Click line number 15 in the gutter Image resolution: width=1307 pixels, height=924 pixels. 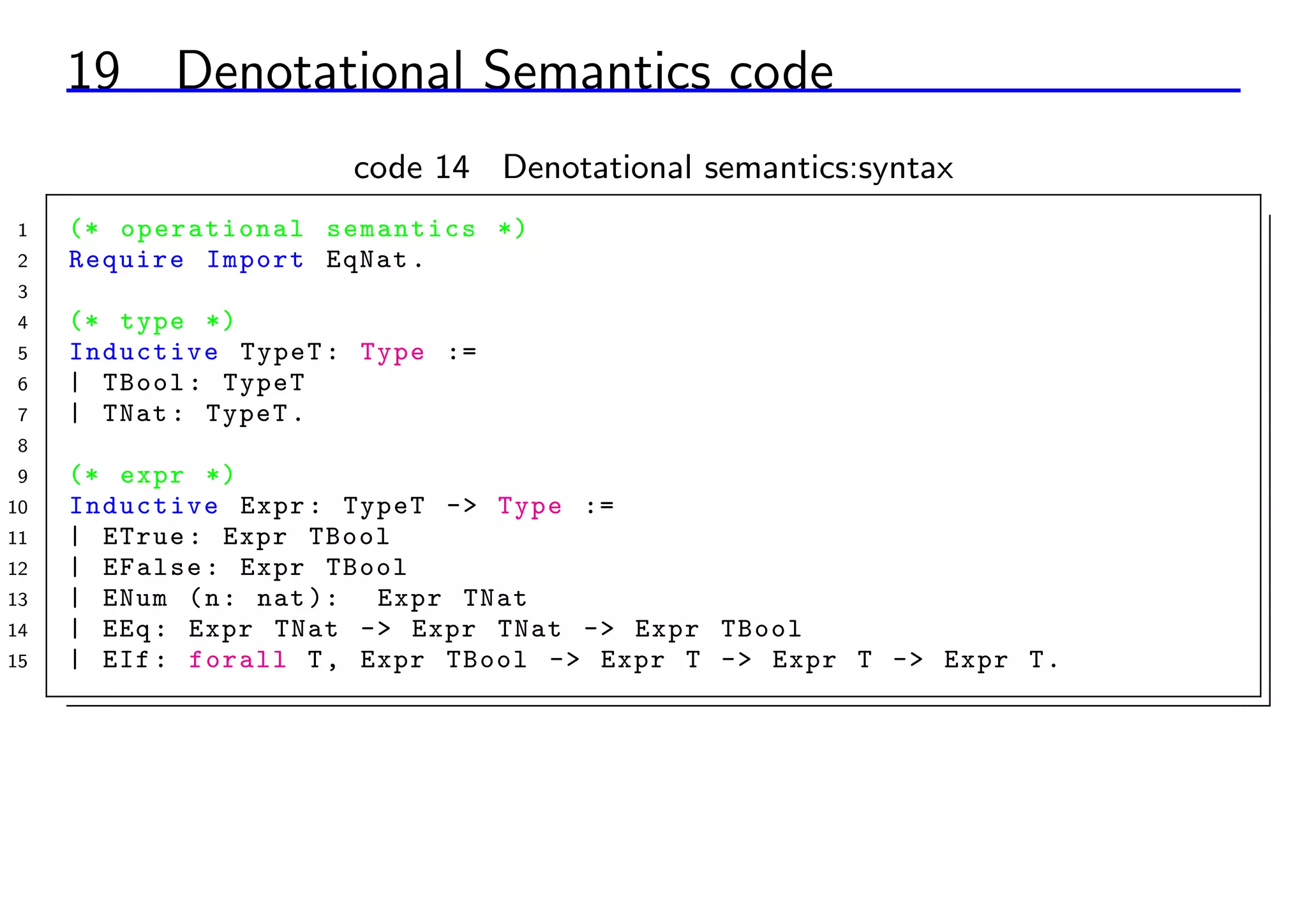click(x=19, y=661)
